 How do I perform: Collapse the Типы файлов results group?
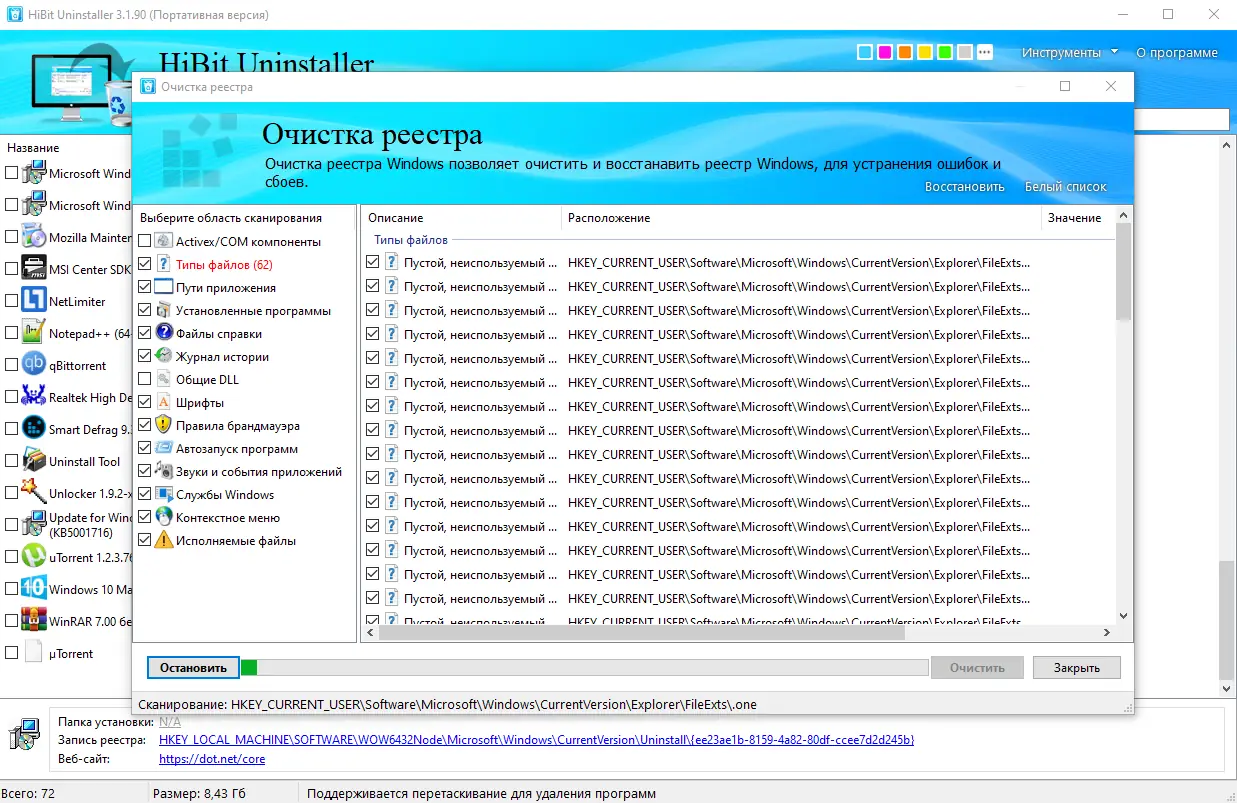pos(411,240)
